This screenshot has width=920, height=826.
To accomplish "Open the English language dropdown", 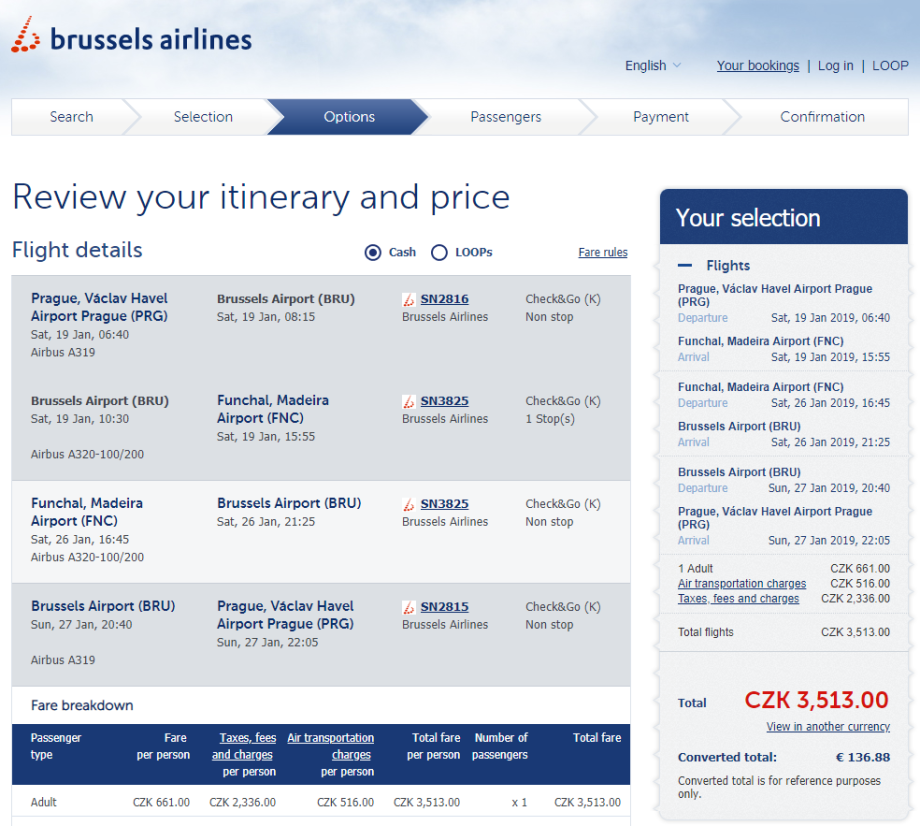I will [653, 66].
